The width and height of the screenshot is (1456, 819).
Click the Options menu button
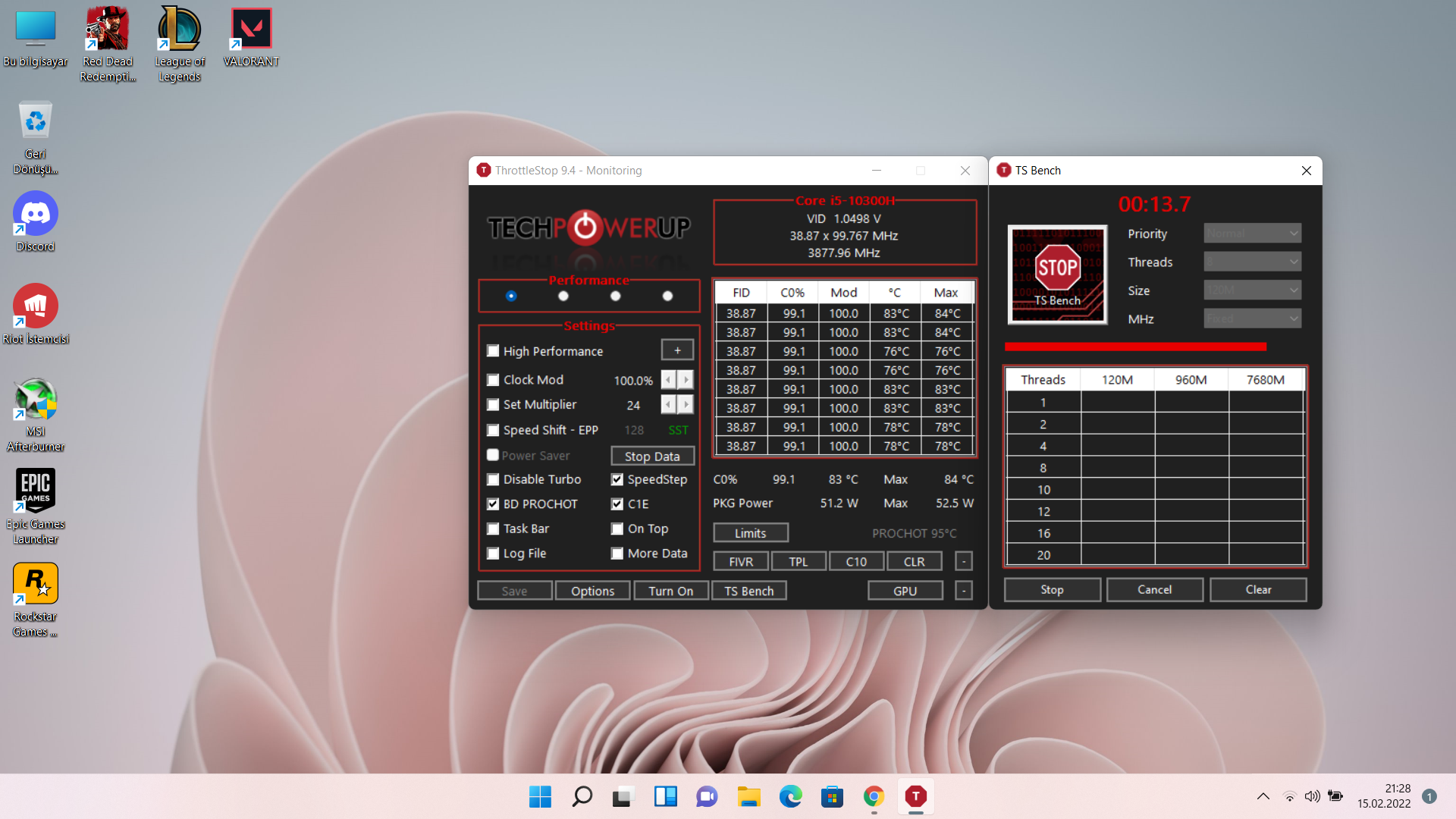click(x=592, y=590)
